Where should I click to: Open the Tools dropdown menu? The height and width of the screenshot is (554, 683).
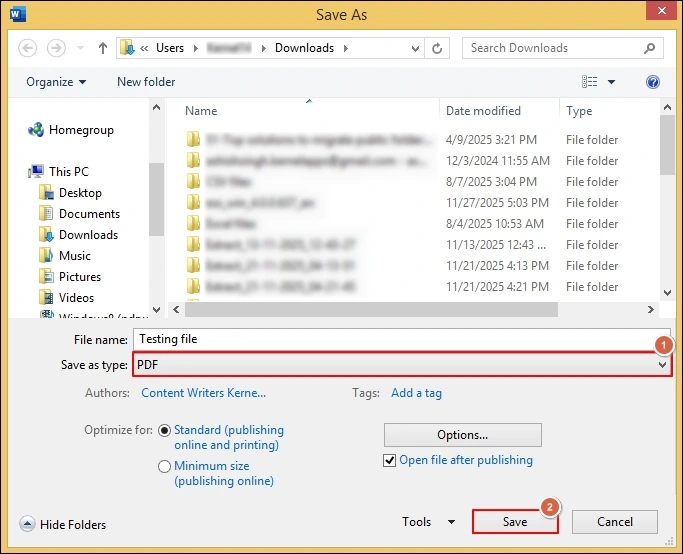coord(429,522)
